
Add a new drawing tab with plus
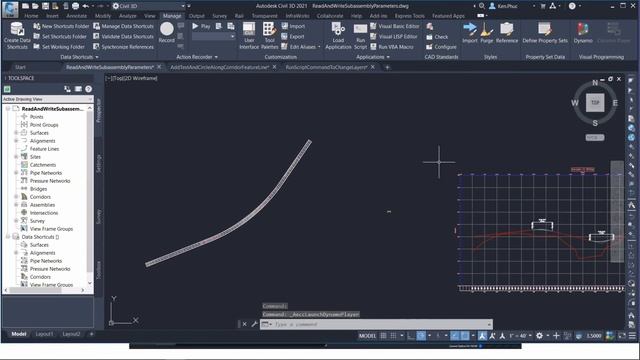pyautogui.click(x=387, y=67)
